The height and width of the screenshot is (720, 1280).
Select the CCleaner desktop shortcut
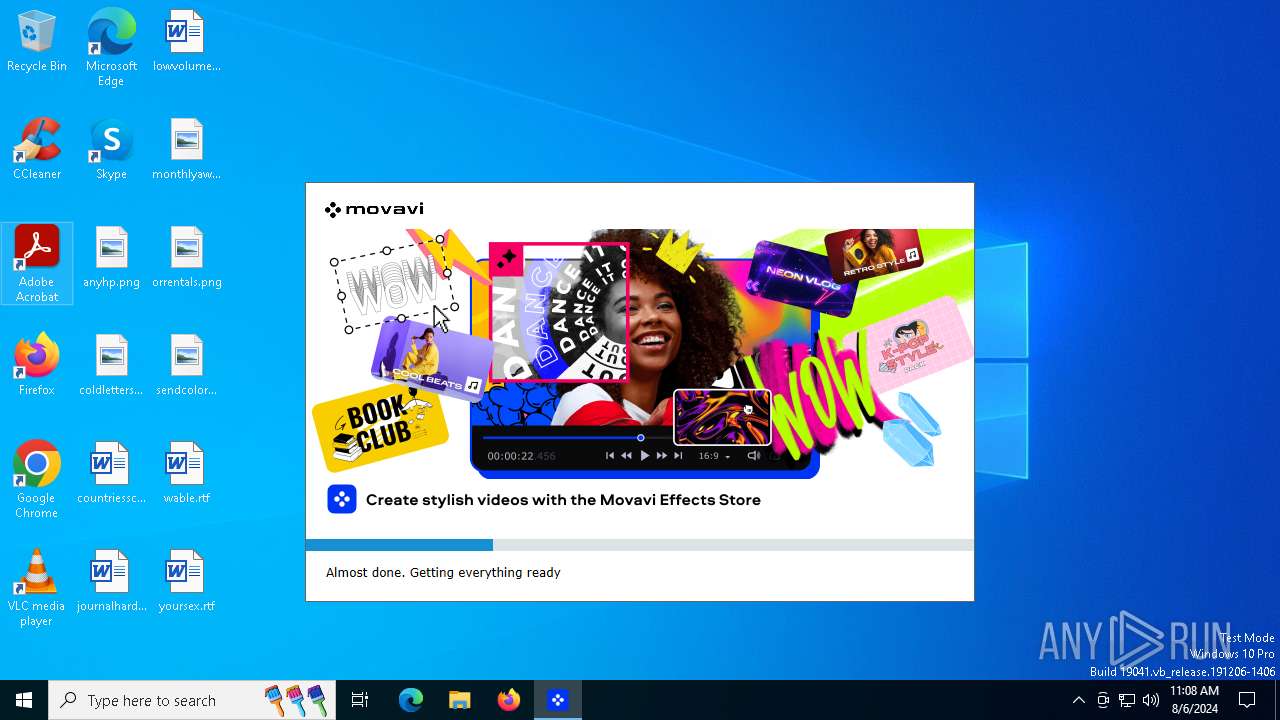pos(37,150)
